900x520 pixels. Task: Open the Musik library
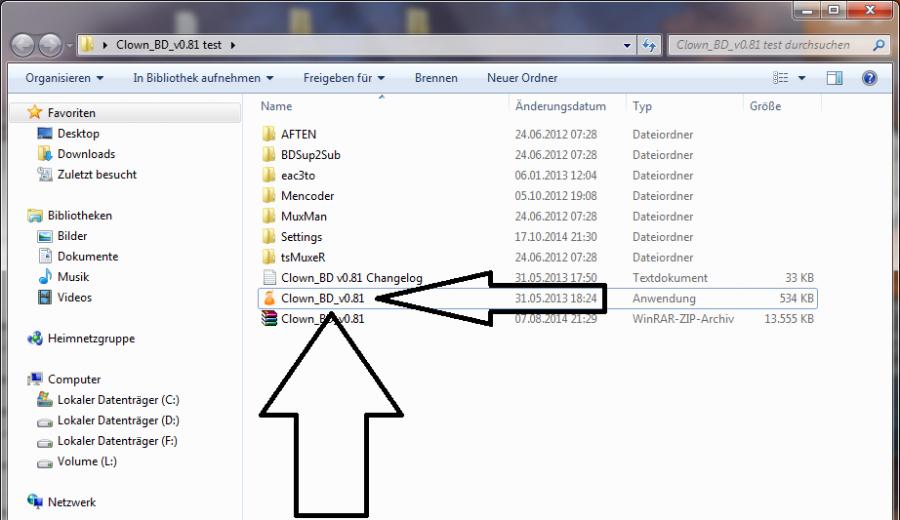coord(73,277)
